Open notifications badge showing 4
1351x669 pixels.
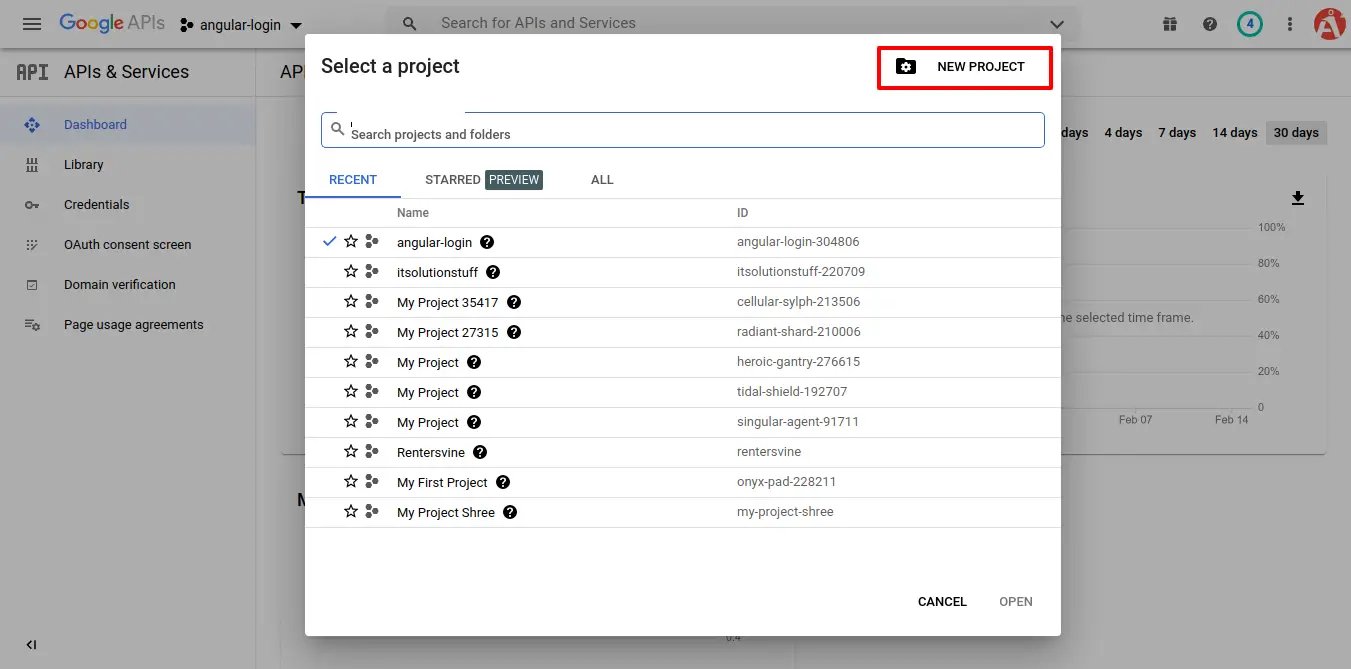point(1249,24)
